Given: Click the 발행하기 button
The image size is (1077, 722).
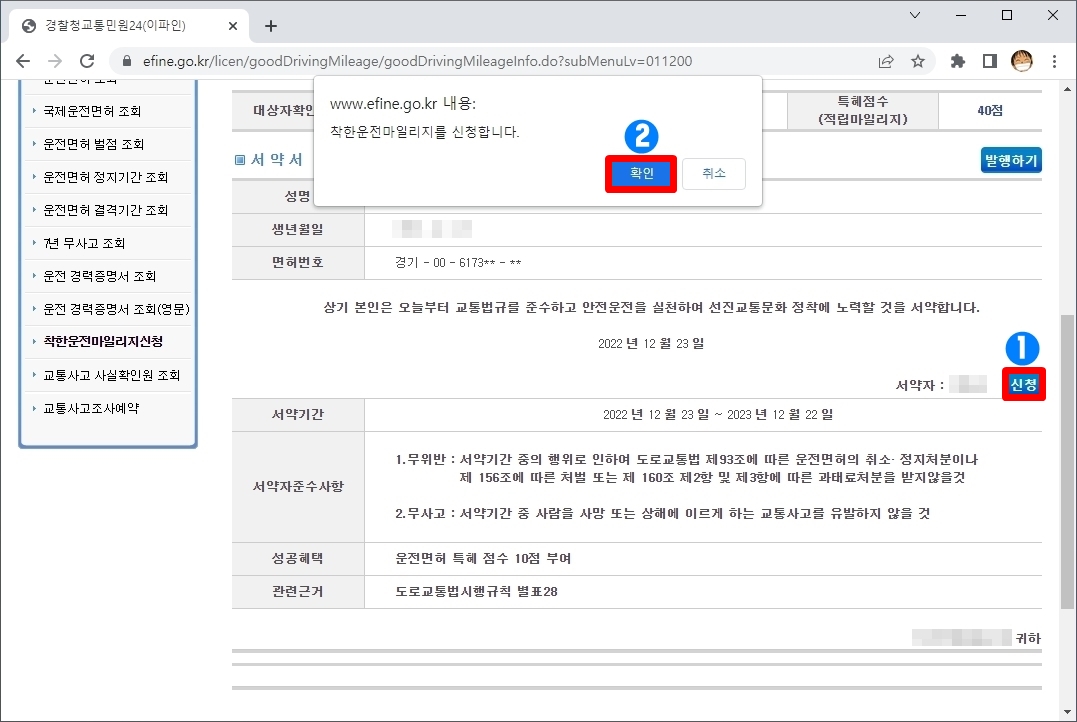Looking at the screenshot, I should coord(1011,160).
